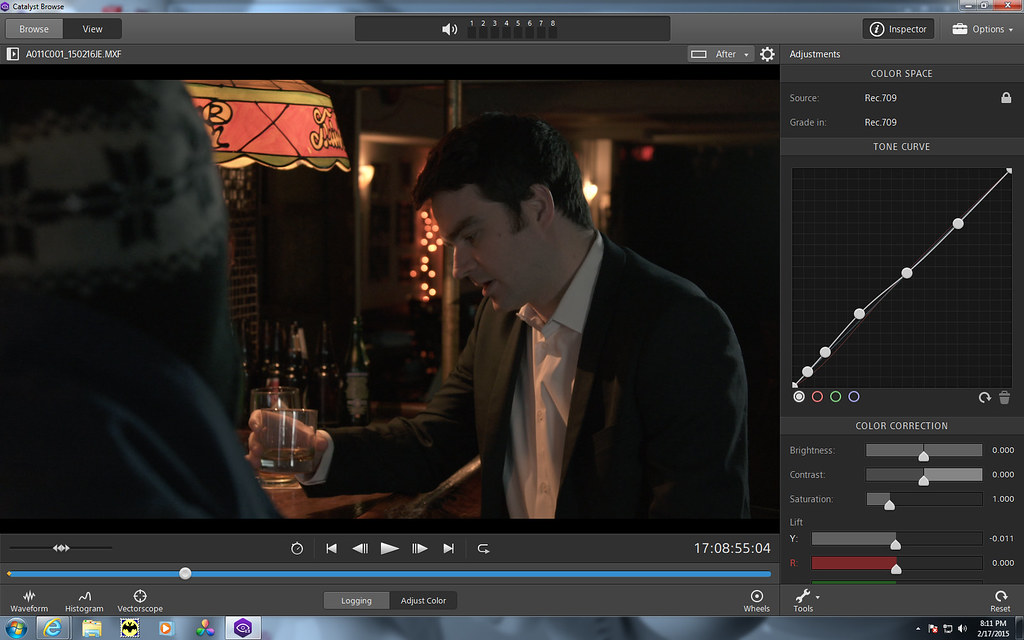Click the shuttle speed control handle
Image resolution: width=1024 pixels, height=640 pixels.
click(x=61, y=548)
